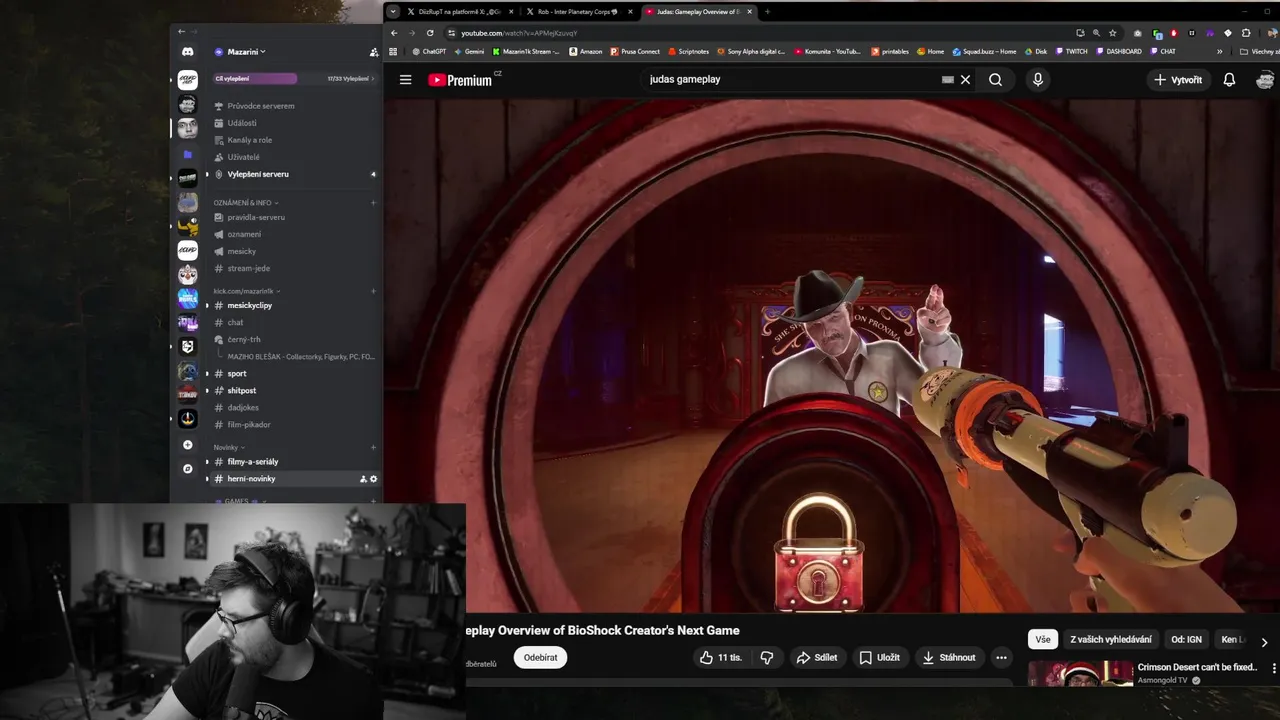Invite people to Mazarini server

tap(374, 52)
